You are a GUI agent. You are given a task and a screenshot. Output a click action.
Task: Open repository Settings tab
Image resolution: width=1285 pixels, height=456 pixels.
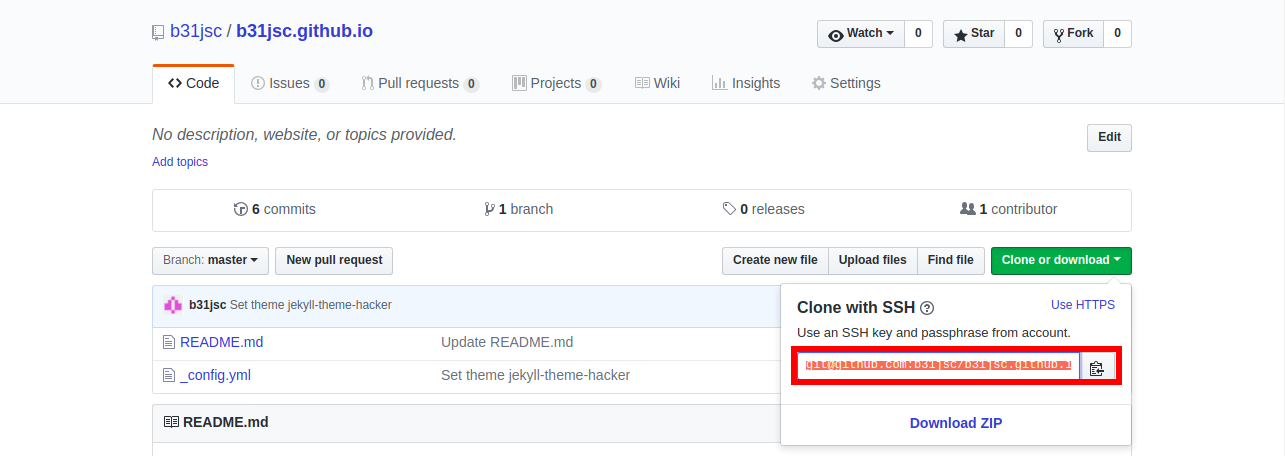(x=846, y=83)
